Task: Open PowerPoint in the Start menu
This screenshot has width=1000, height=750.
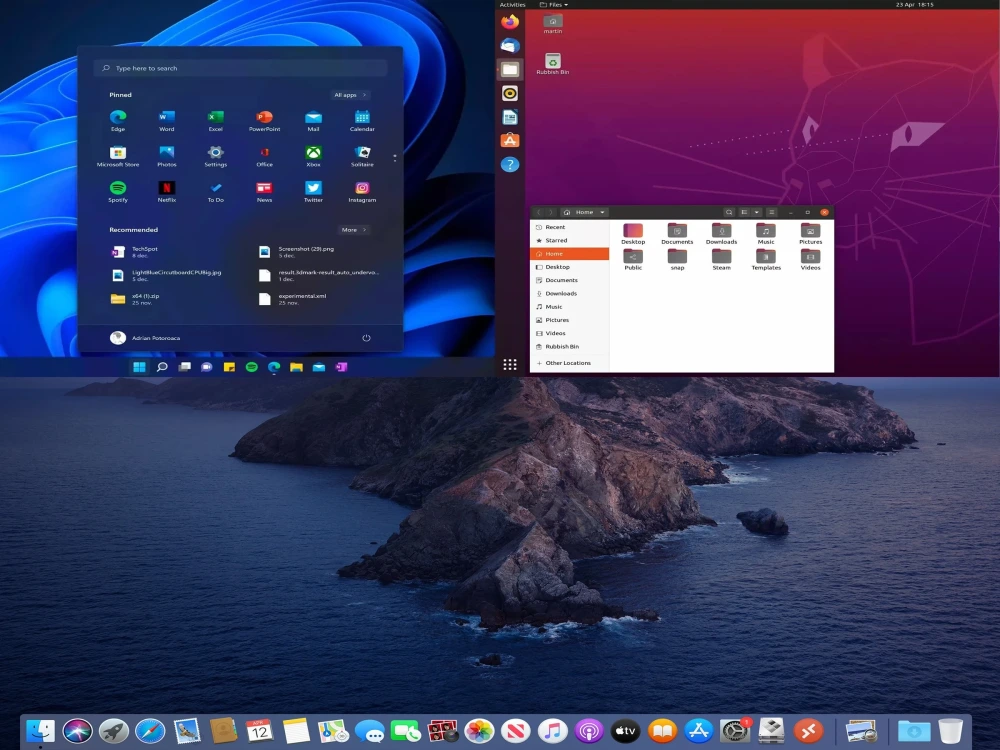Action: coord(264,120)
